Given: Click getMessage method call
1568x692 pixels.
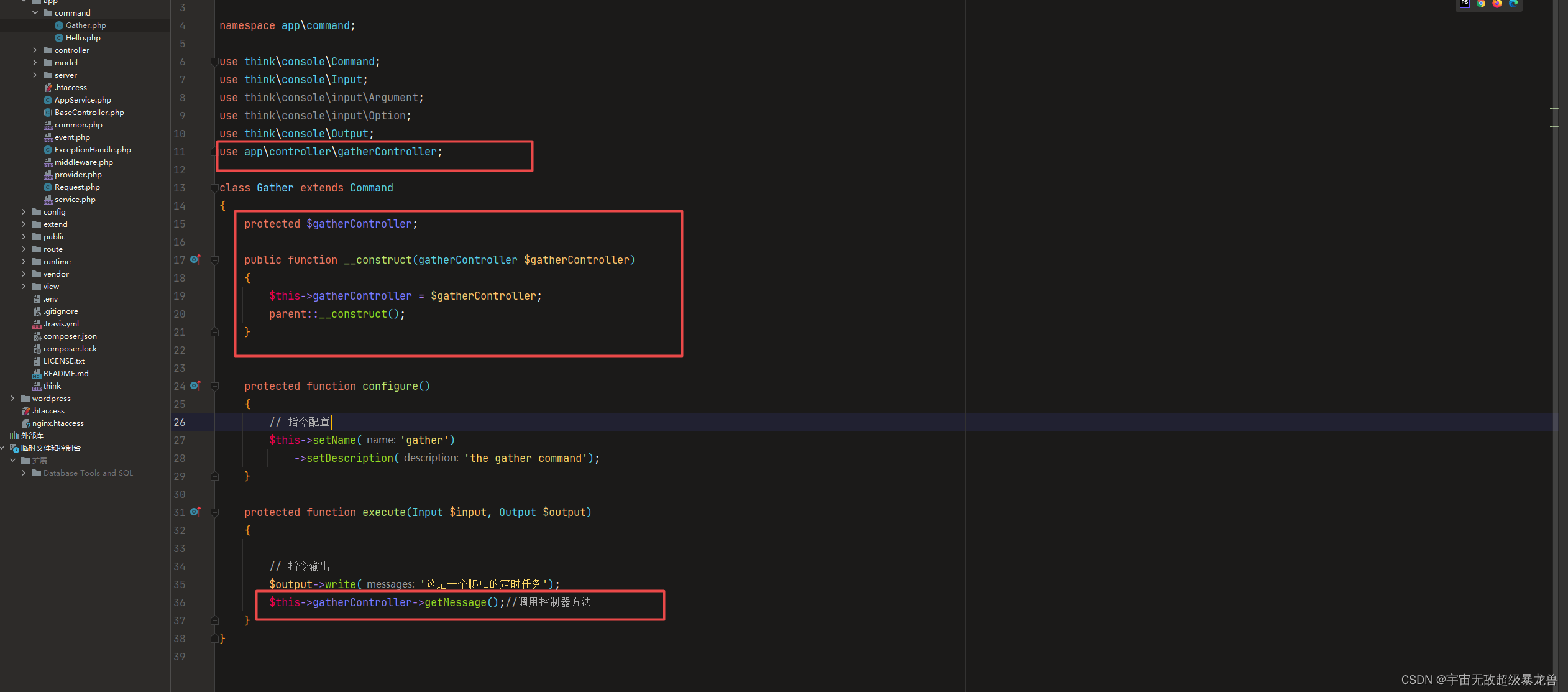Looking at the screenshot, I should (455, 602).
